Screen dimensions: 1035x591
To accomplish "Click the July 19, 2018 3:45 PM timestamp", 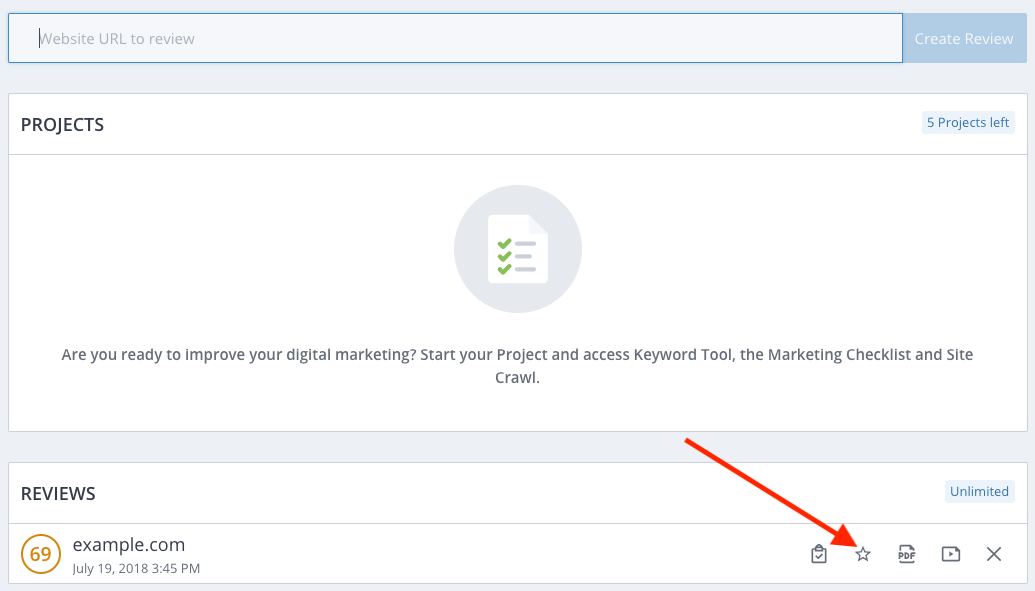I will point(136,569).
